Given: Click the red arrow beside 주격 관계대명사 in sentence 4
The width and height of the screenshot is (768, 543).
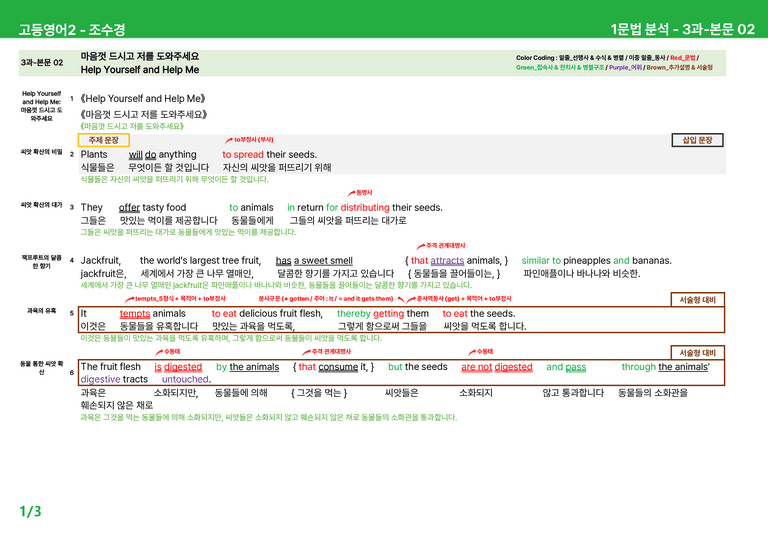Looking at the screenshot, I should pyautogui.click(x=421, y=246).
